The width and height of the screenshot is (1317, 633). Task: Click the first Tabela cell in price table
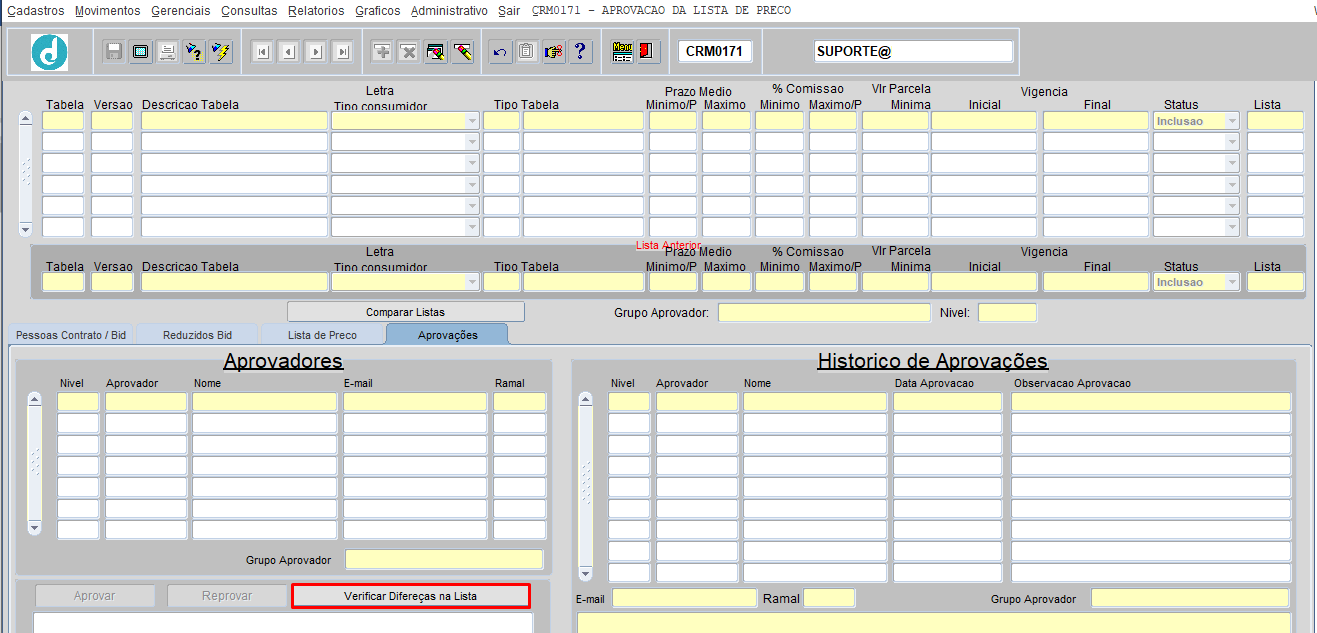pyautogui.click(x=63, y=121)
